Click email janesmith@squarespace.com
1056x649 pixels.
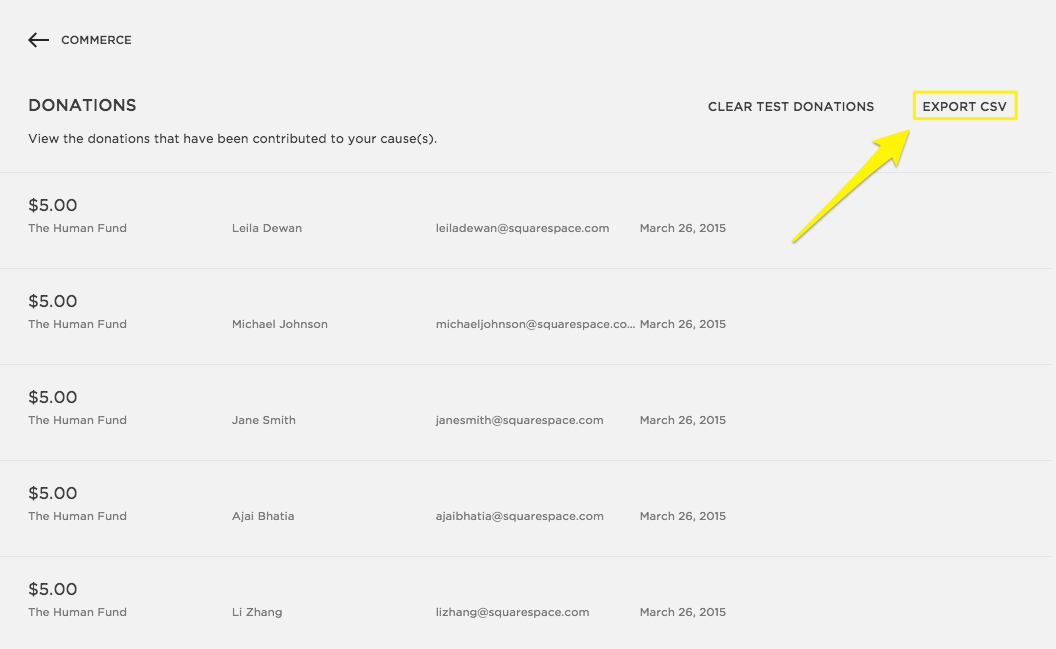point(519,420)
